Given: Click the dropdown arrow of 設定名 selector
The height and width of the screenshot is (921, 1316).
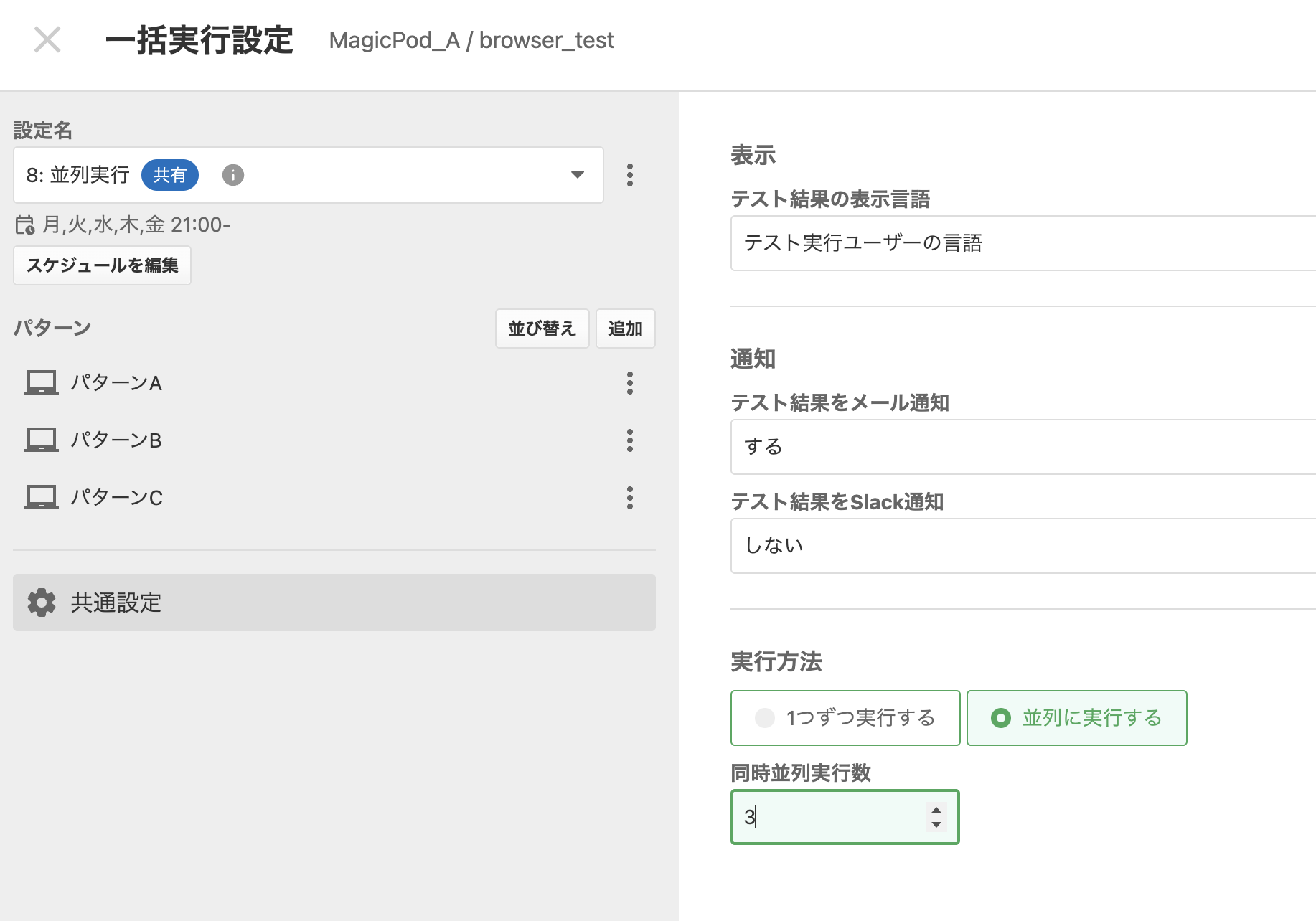Looking at the screenshot, I should click(578, 175).
